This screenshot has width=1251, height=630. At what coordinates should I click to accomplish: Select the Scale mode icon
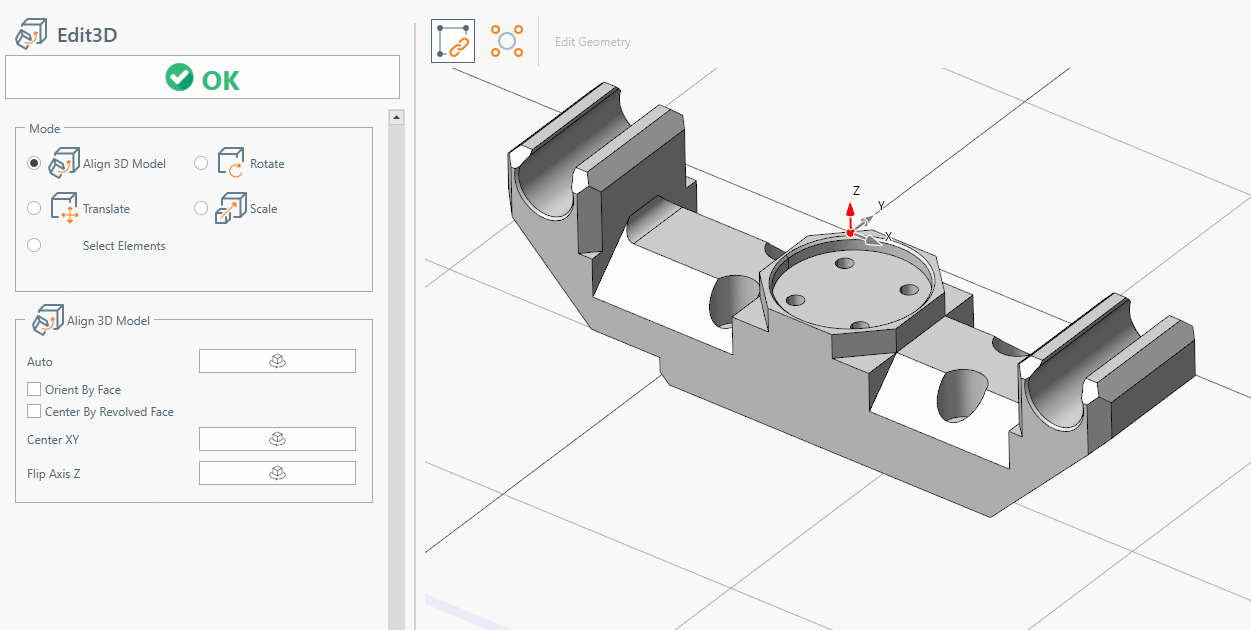coord(231,208)
